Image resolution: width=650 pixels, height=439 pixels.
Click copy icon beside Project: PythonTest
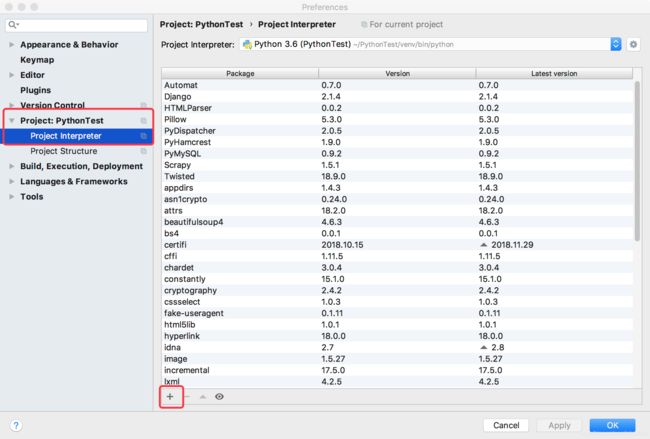click(x=143, y=121)
